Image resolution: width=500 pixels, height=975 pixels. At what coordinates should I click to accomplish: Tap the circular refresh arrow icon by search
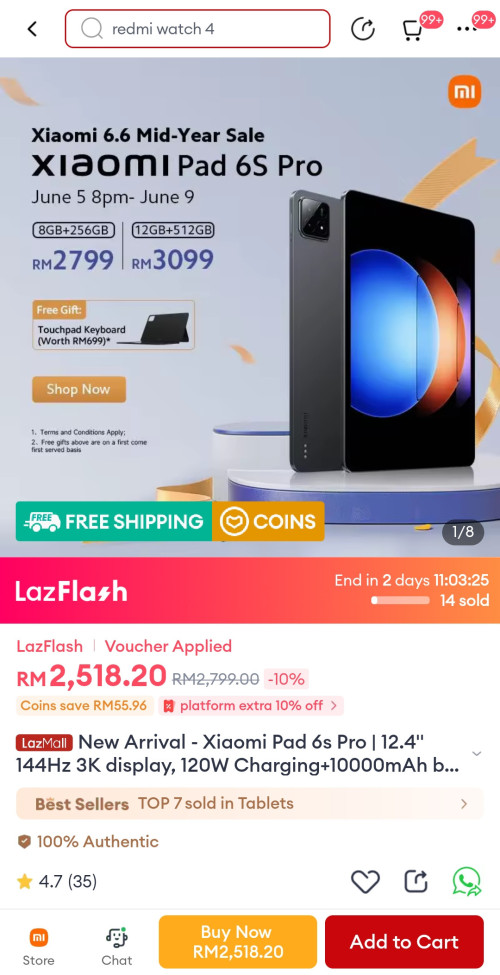(x=363, y=29)
